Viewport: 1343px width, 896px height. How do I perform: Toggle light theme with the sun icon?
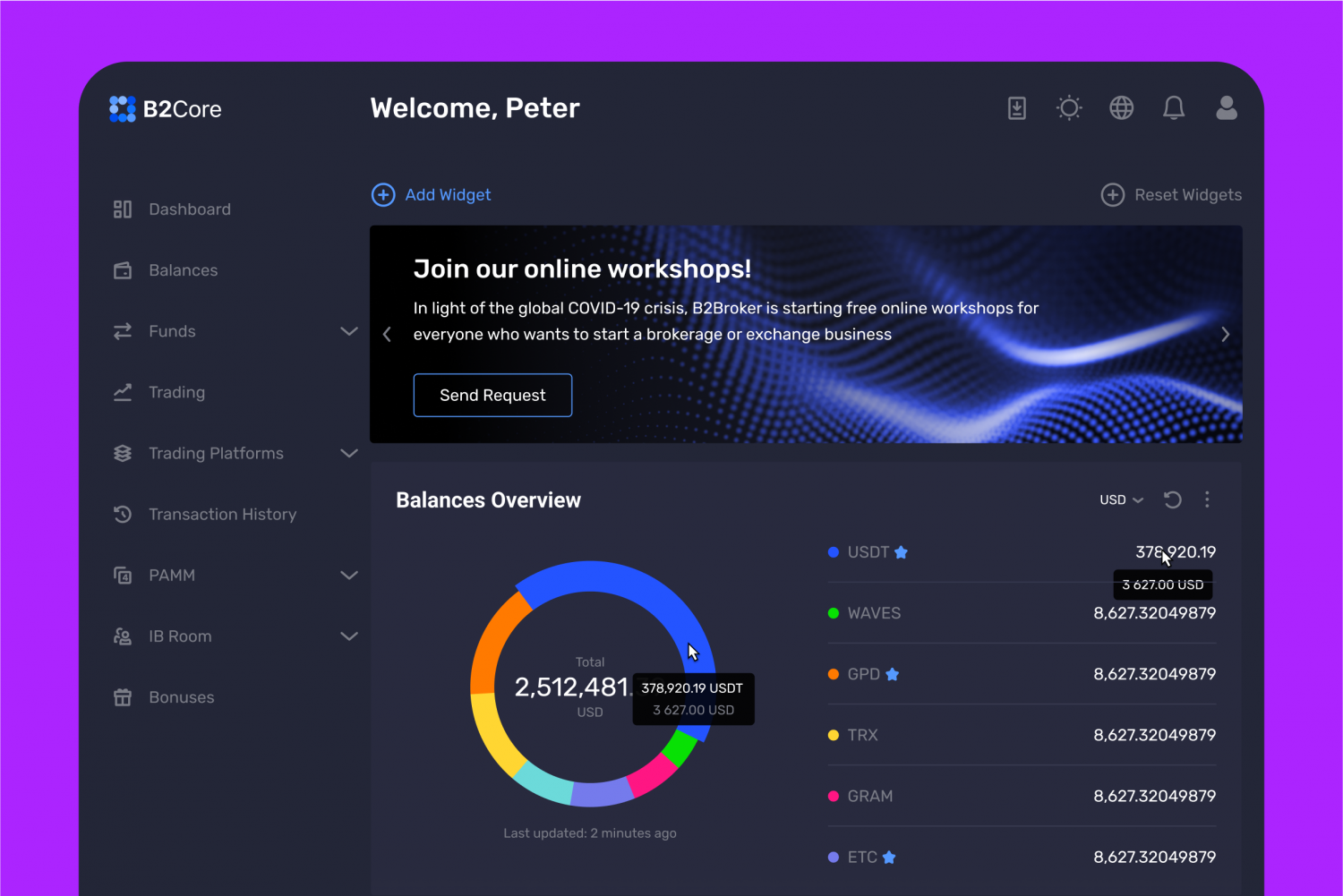[1069, 108]
